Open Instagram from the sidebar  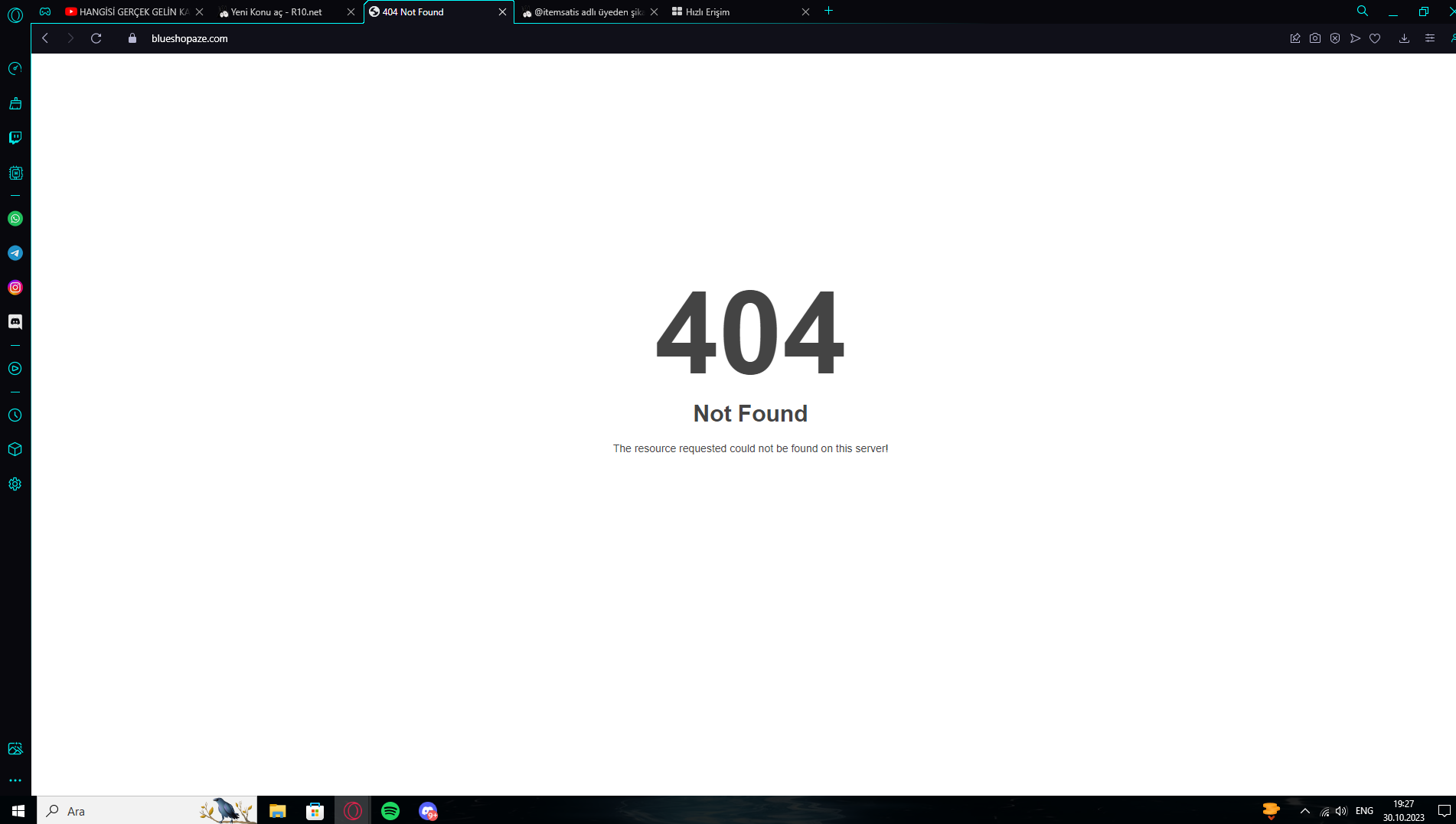[x=15, y=288]
